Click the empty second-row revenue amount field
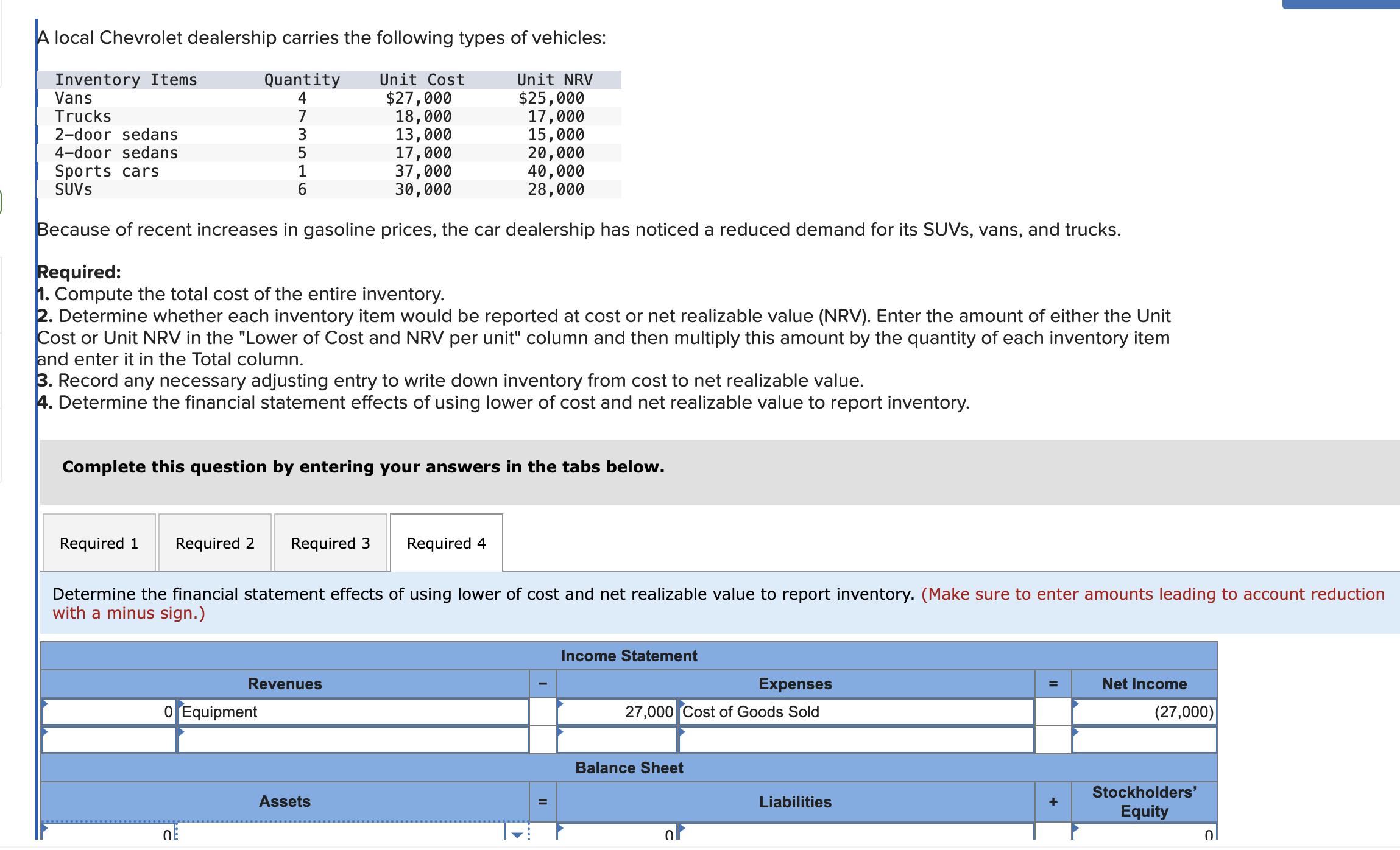 [110, 740]
